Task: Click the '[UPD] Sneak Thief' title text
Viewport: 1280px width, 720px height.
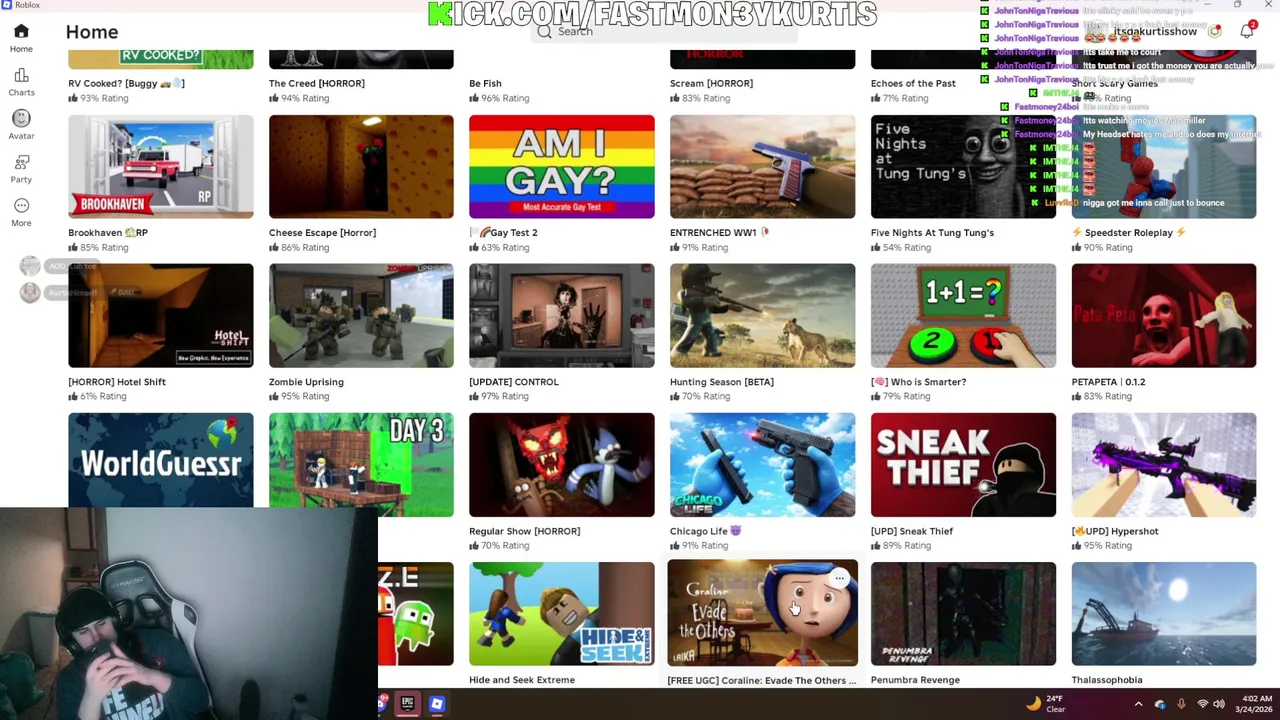Action: (x=912, y=531)
